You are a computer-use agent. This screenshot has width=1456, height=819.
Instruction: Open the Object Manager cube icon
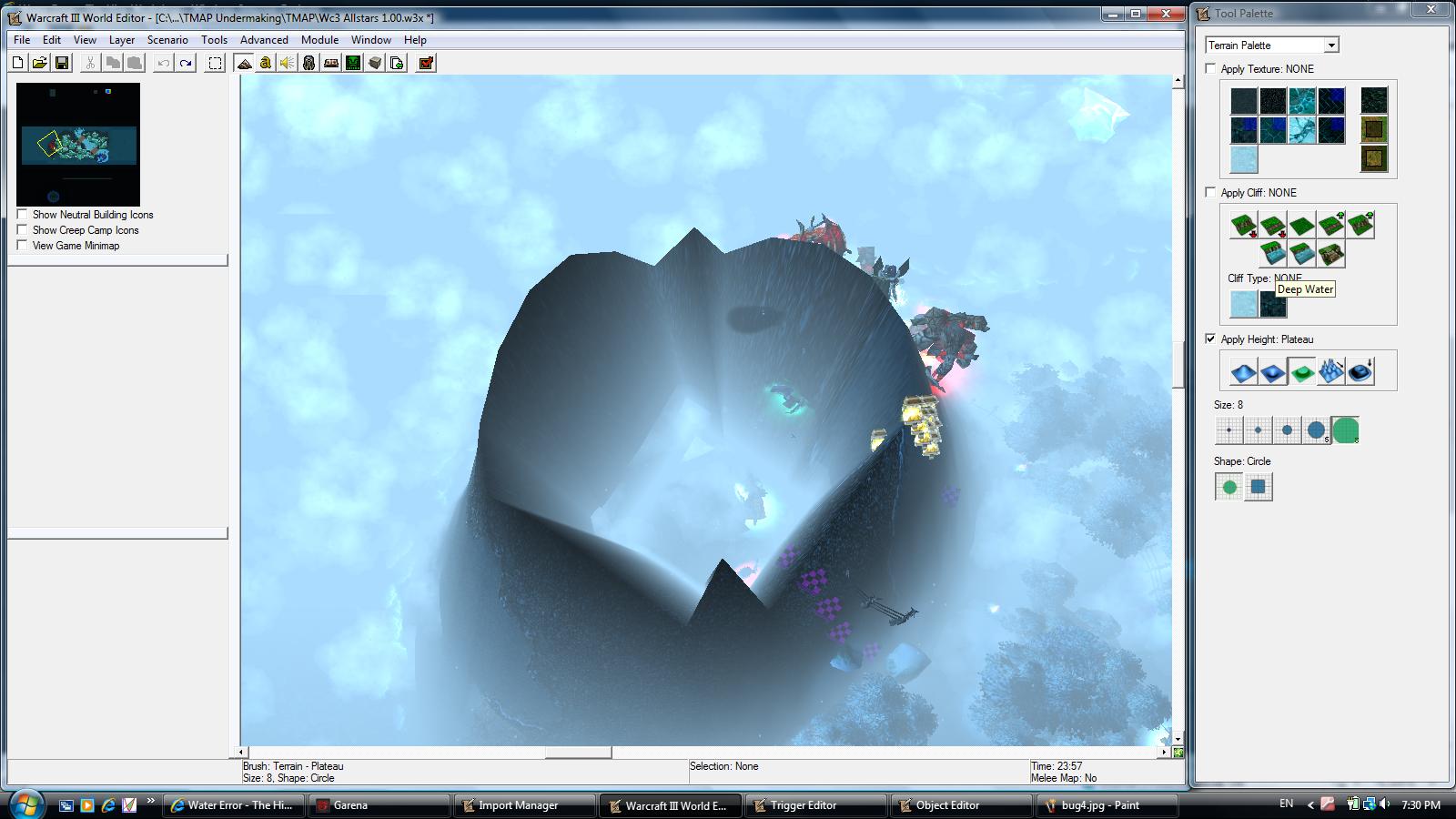click(x=375, y=63)
